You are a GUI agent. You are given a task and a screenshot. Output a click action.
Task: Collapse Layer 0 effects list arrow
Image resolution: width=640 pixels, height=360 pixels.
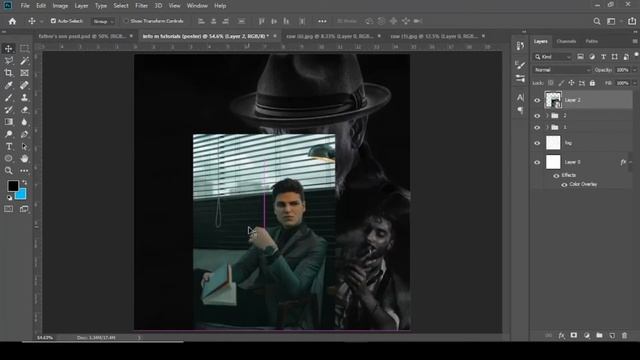click(630, 162)
